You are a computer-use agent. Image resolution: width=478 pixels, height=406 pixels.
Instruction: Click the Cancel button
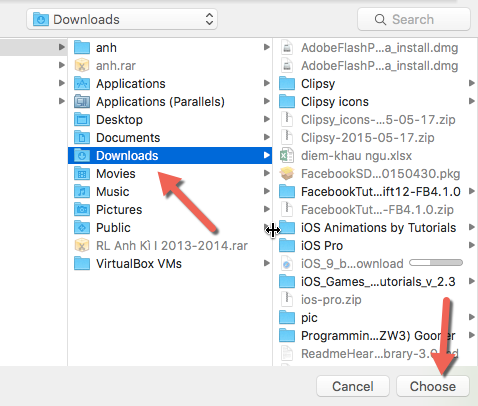(x=353, y=386)
